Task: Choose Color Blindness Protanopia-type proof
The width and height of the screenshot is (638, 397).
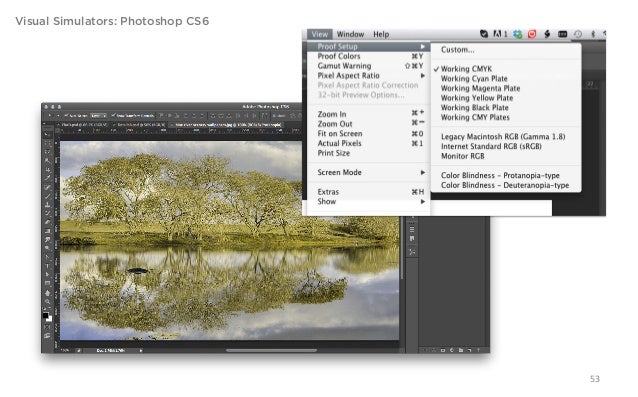Action: 500,175
